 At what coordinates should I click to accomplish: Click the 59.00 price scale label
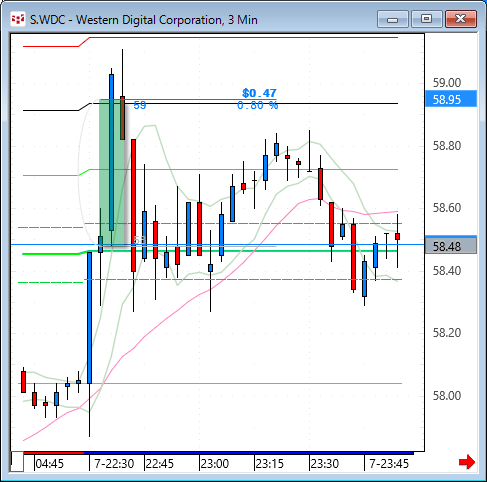click(447, 83)
